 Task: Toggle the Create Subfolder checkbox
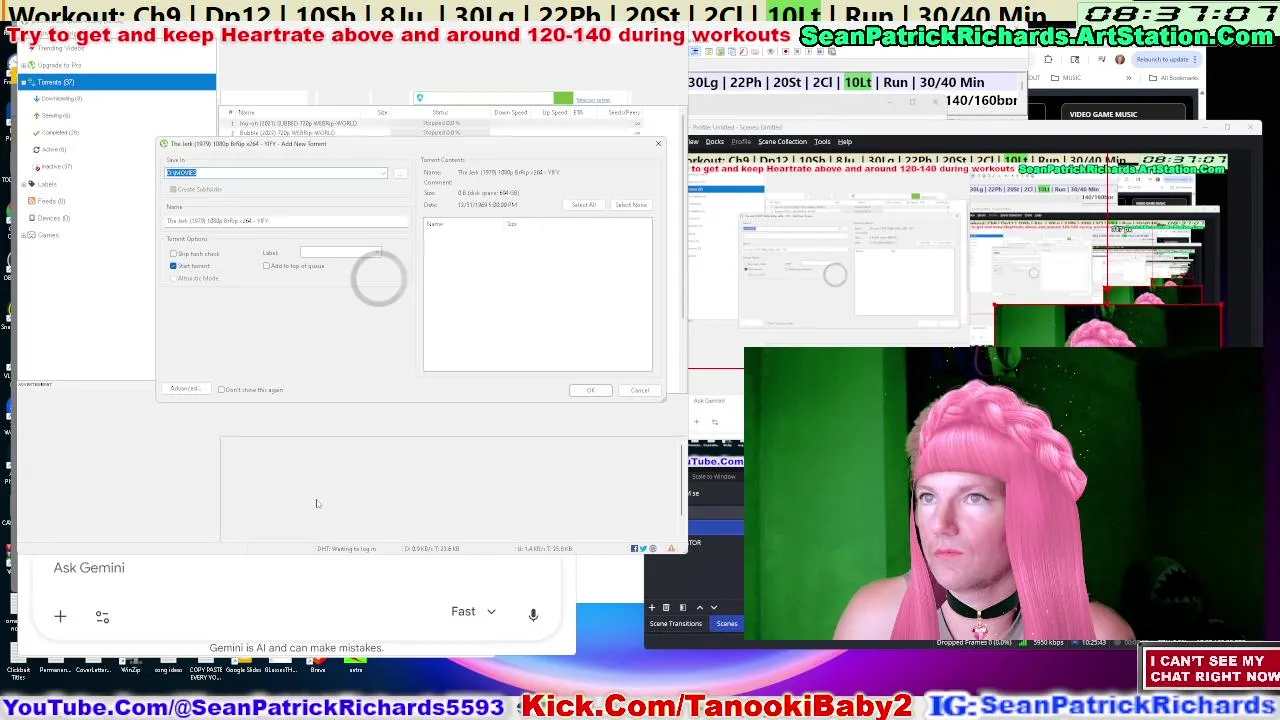[x=173, y=189]
